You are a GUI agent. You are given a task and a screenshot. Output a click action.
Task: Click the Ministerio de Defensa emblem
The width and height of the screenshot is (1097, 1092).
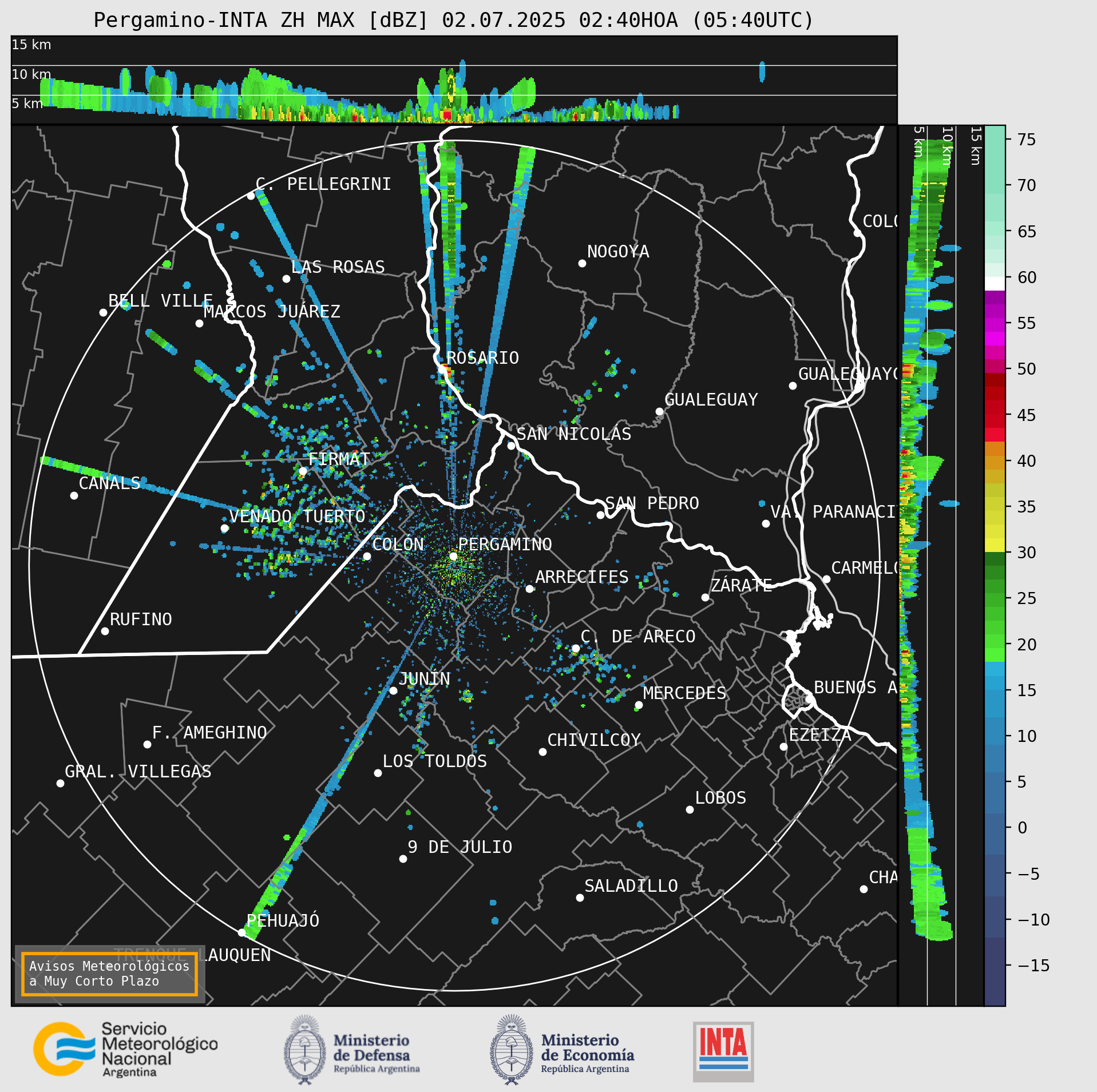click(305, 1050)
